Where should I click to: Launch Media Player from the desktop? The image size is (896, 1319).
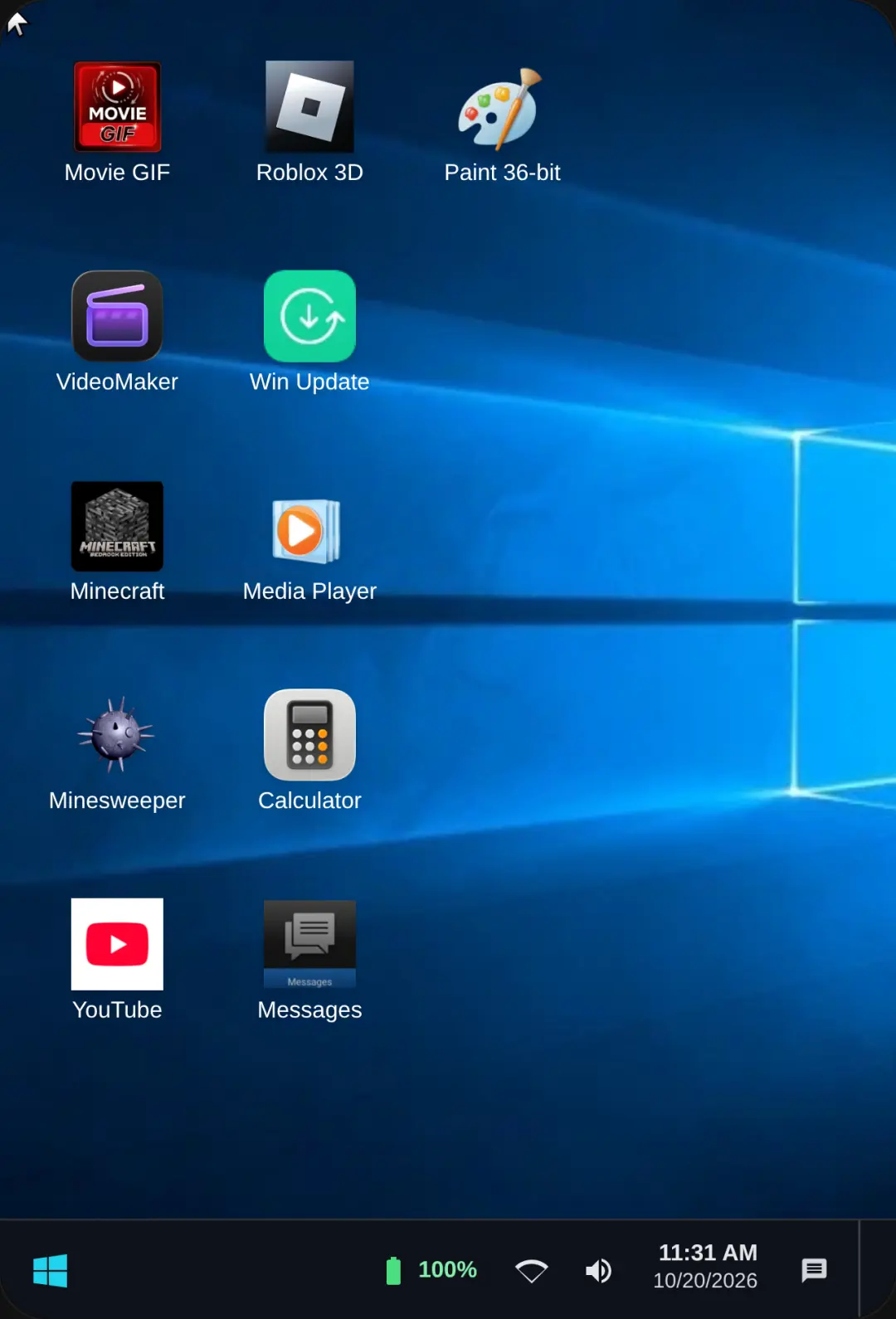308,531
